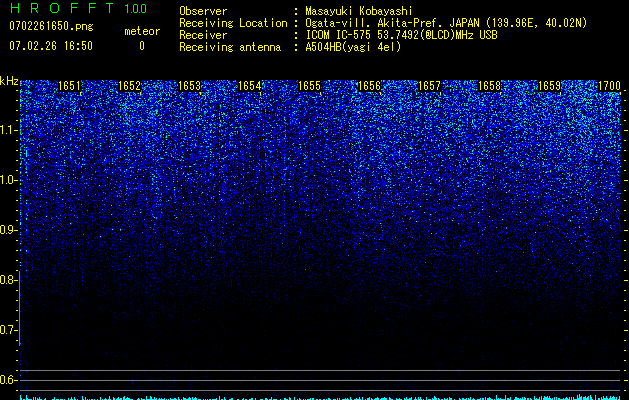Click time marker 1652

click(130, 86)
